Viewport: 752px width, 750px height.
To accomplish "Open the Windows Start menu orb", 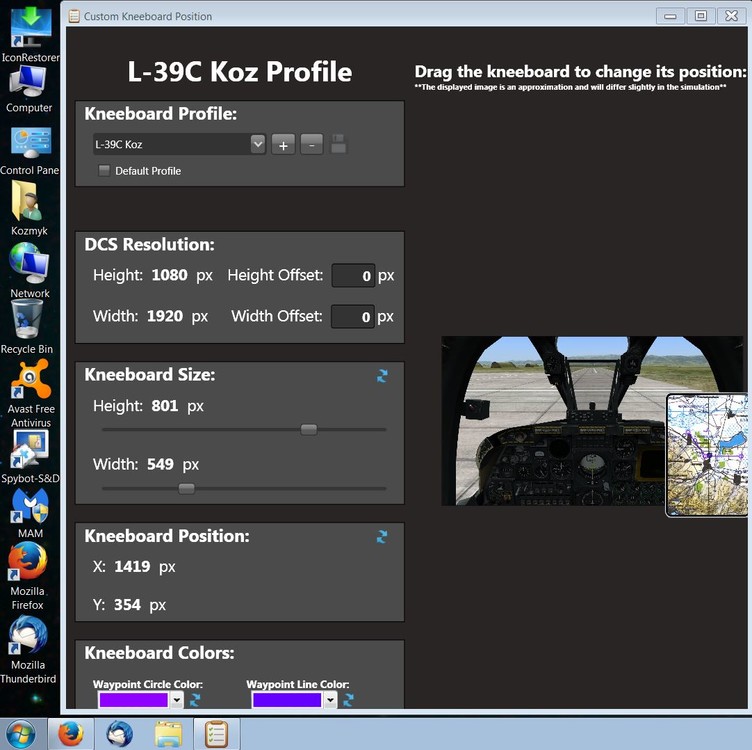I will click(20, 734).
